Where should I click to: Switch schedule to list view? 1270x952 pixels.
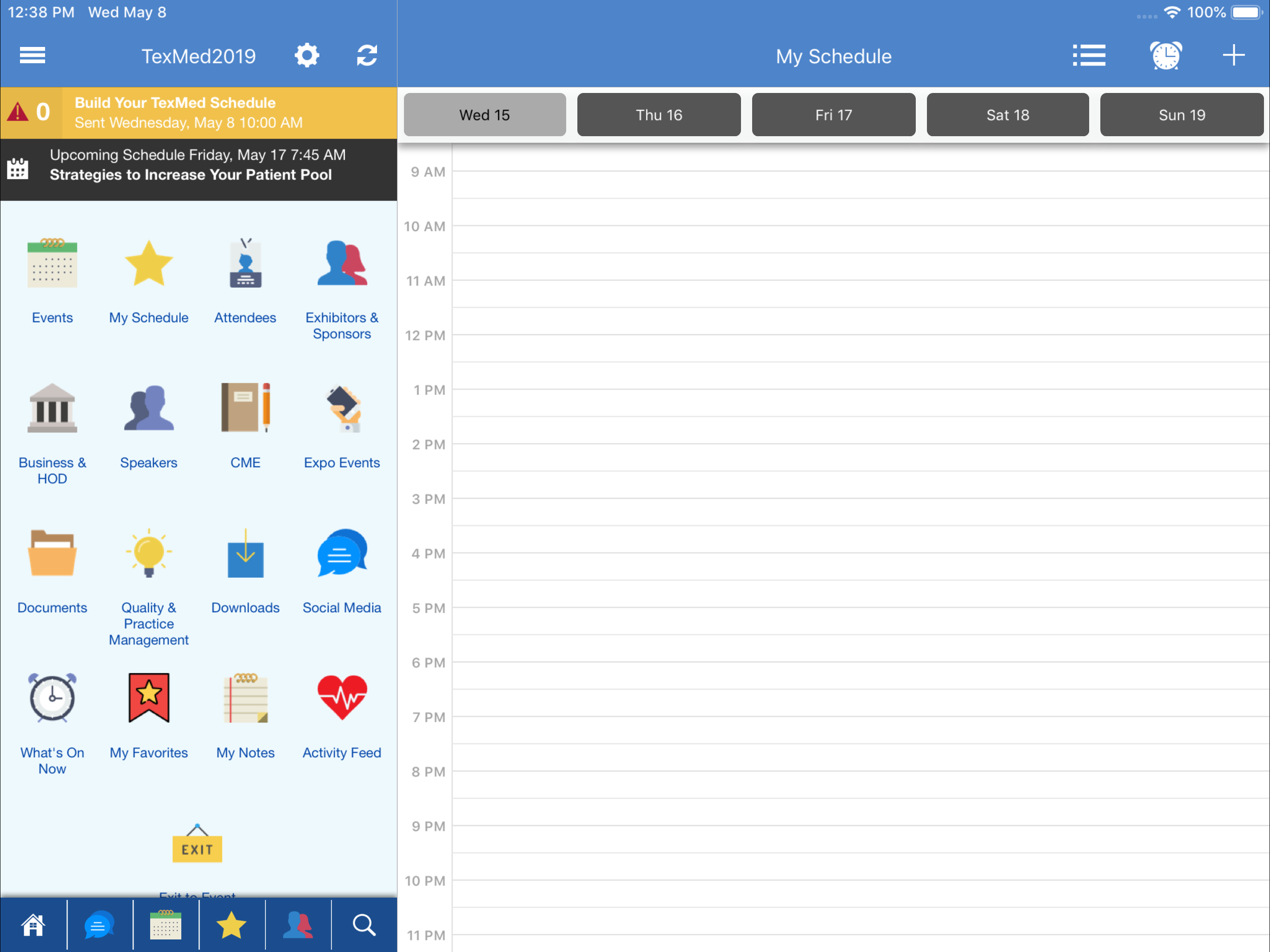click(x=1089, y=56)
